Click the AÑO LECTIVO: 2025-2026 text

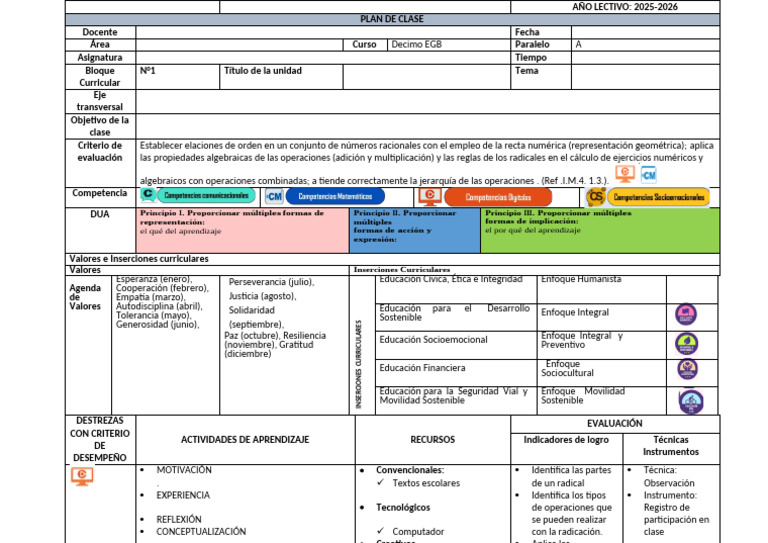point(625,7)
